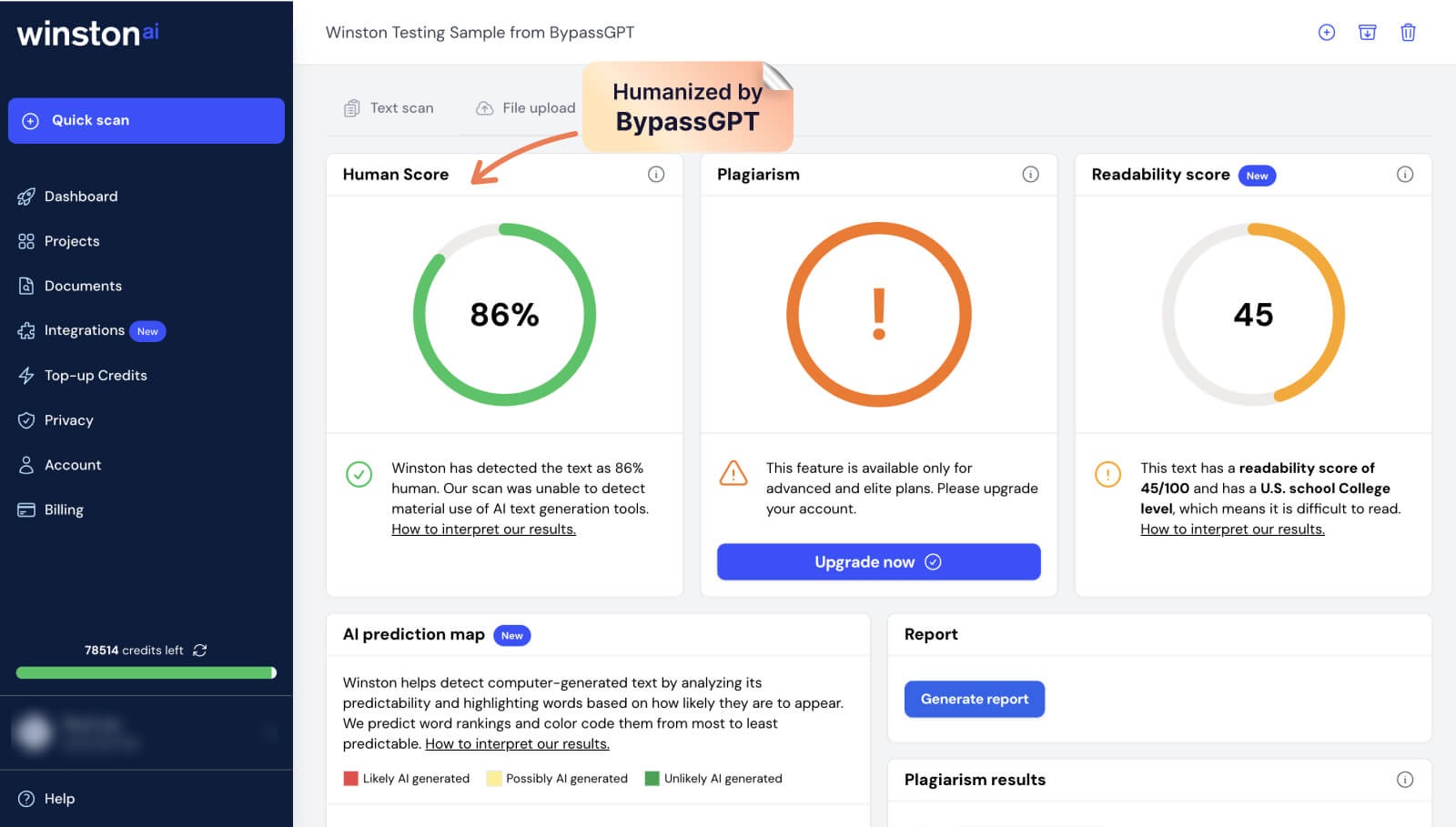
Task: Refresh the credits left counter
Action: pyautogui.click(x=200, y=651)
